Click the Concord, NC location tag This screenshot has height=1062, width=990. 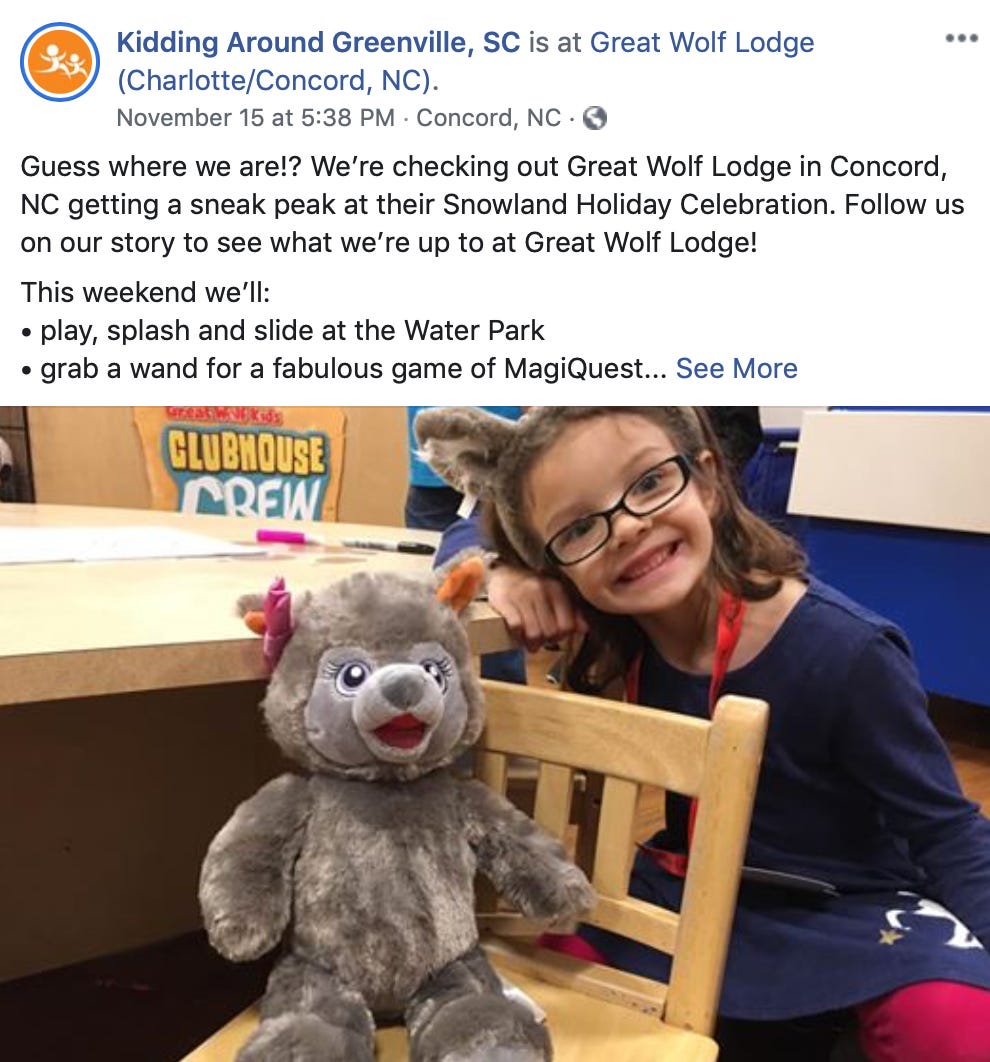[x=488, y=118]
